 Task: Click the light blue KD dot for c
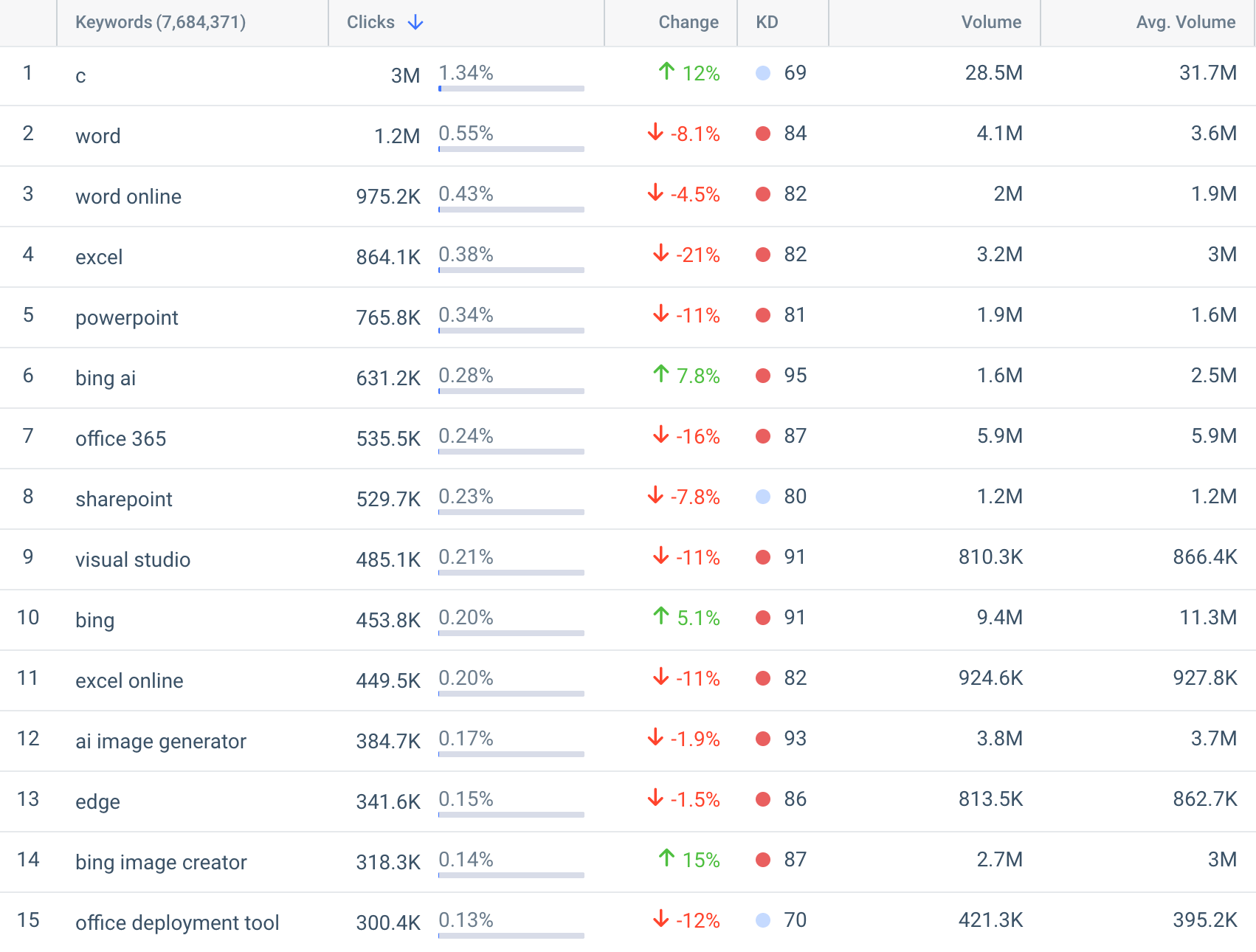point(763,73)
